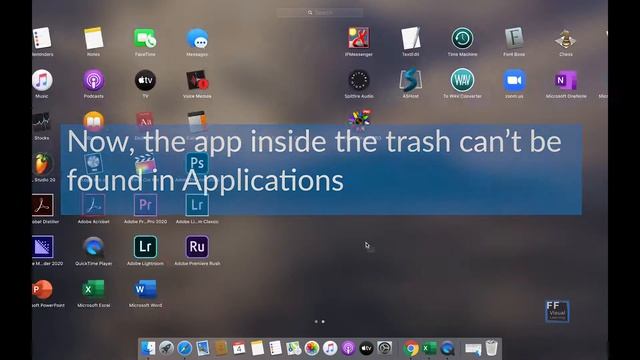Open Maps from the Dock
This screenshot has width=640, height=360.
(293, 348)
